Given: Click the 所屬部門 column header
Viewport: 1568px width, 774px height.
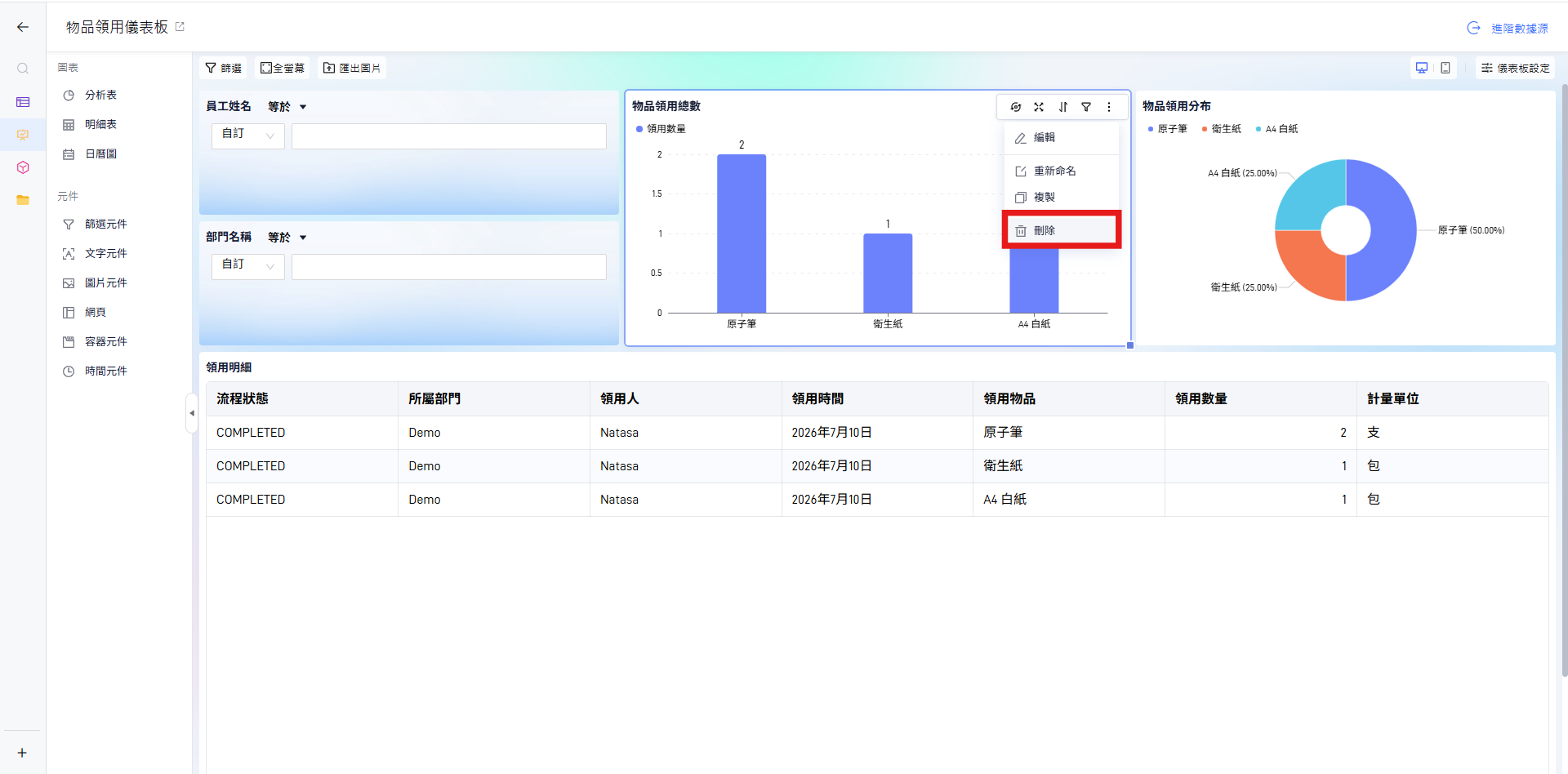Looking at the screenshot, I should click(494, 399).
